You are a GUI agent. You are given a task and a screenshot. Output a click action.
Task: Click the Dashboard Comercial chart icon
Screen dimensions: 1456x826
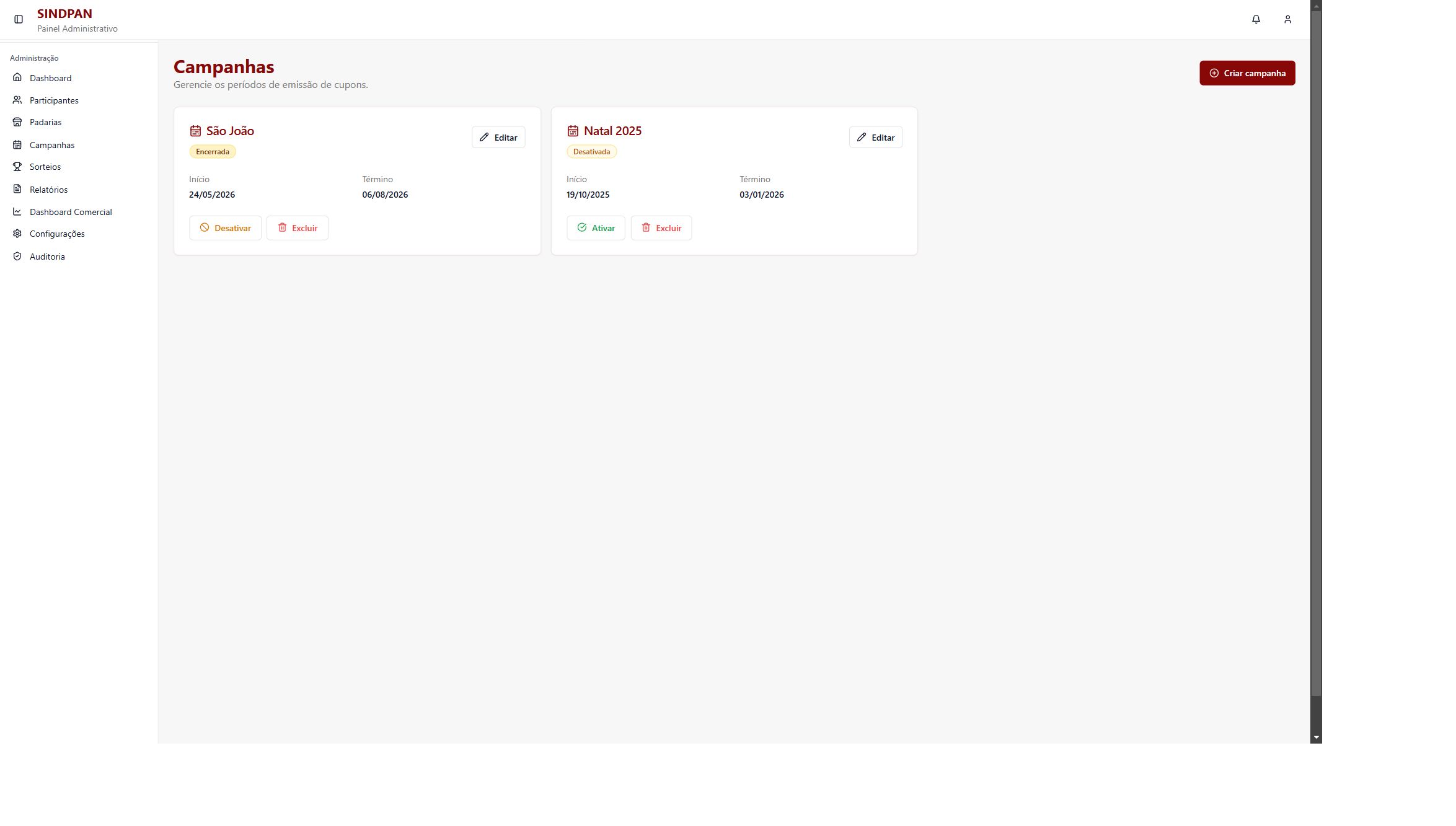[17, 211]
